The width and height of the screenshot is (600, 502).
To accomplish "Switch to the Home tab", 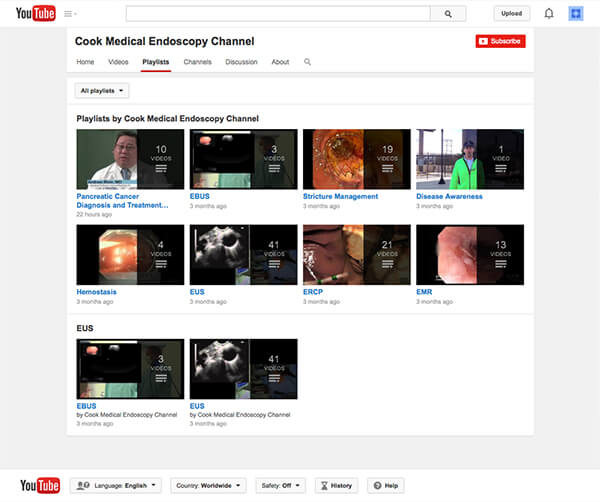I will [85, 62].
